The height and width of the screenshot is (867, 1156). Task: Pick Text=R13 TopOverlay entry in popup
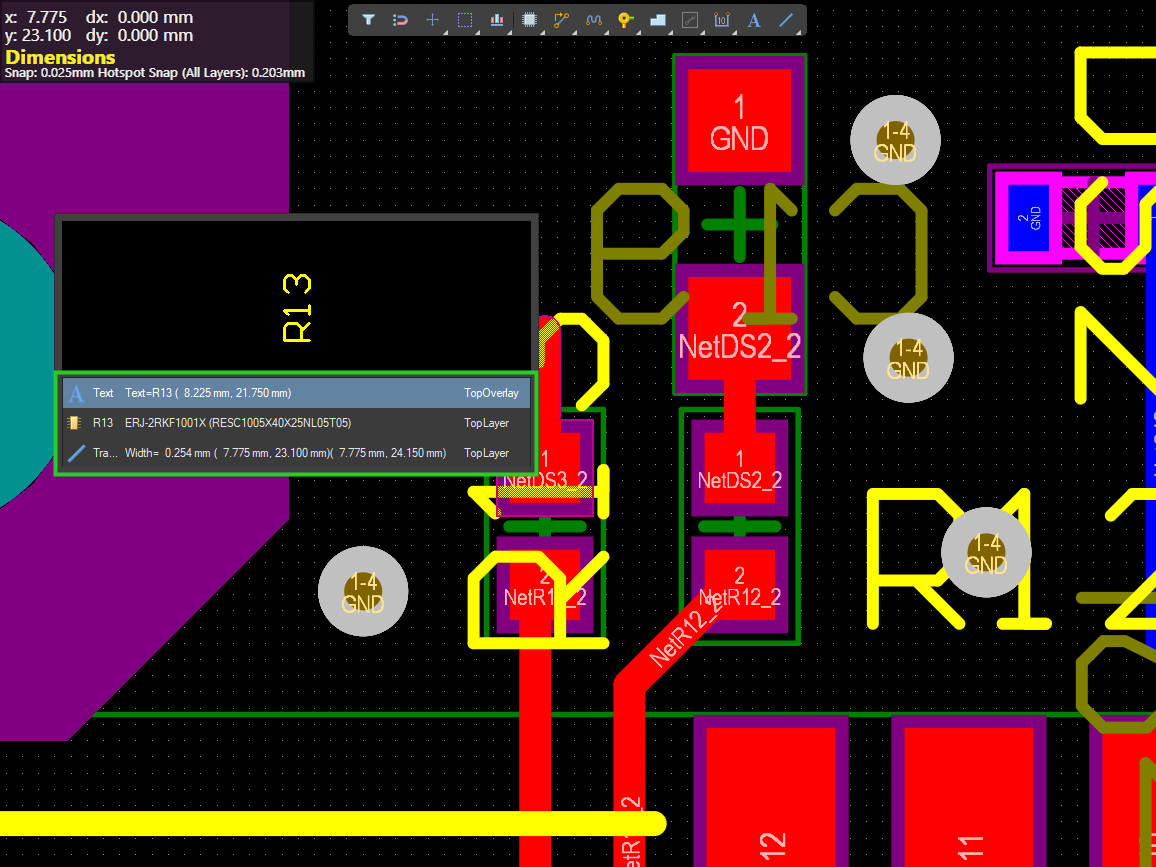tap(296, 393)
